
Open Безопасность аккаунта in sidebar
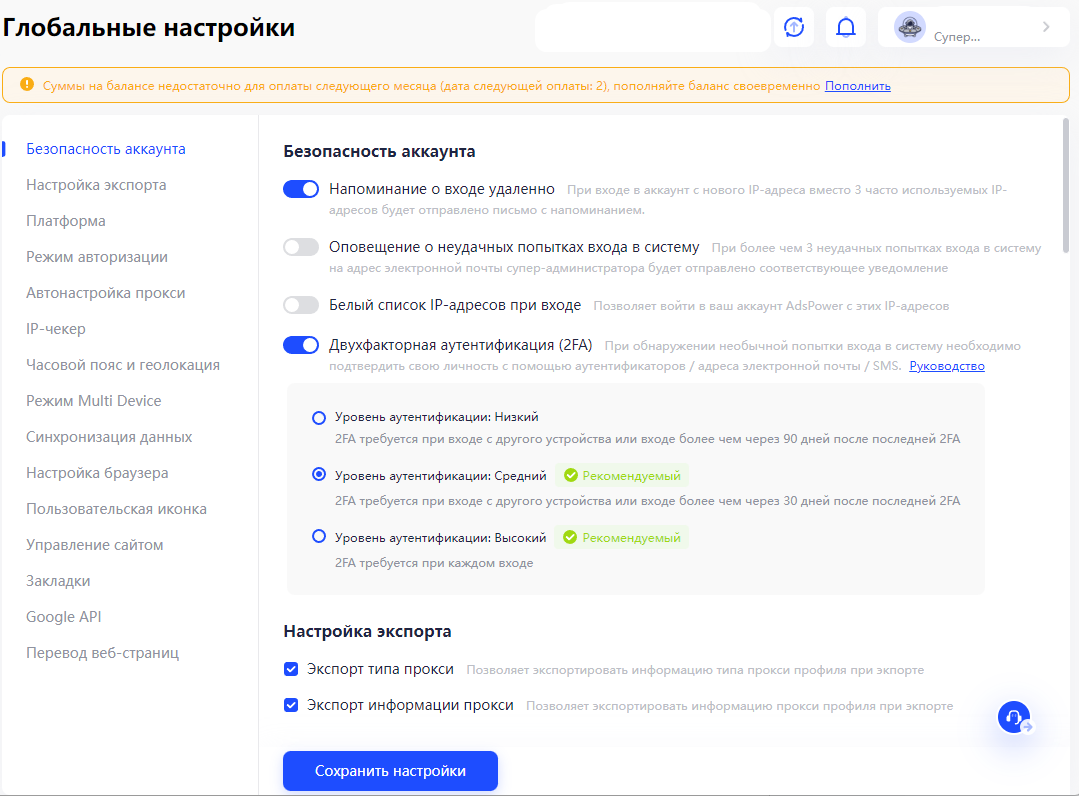106,149
